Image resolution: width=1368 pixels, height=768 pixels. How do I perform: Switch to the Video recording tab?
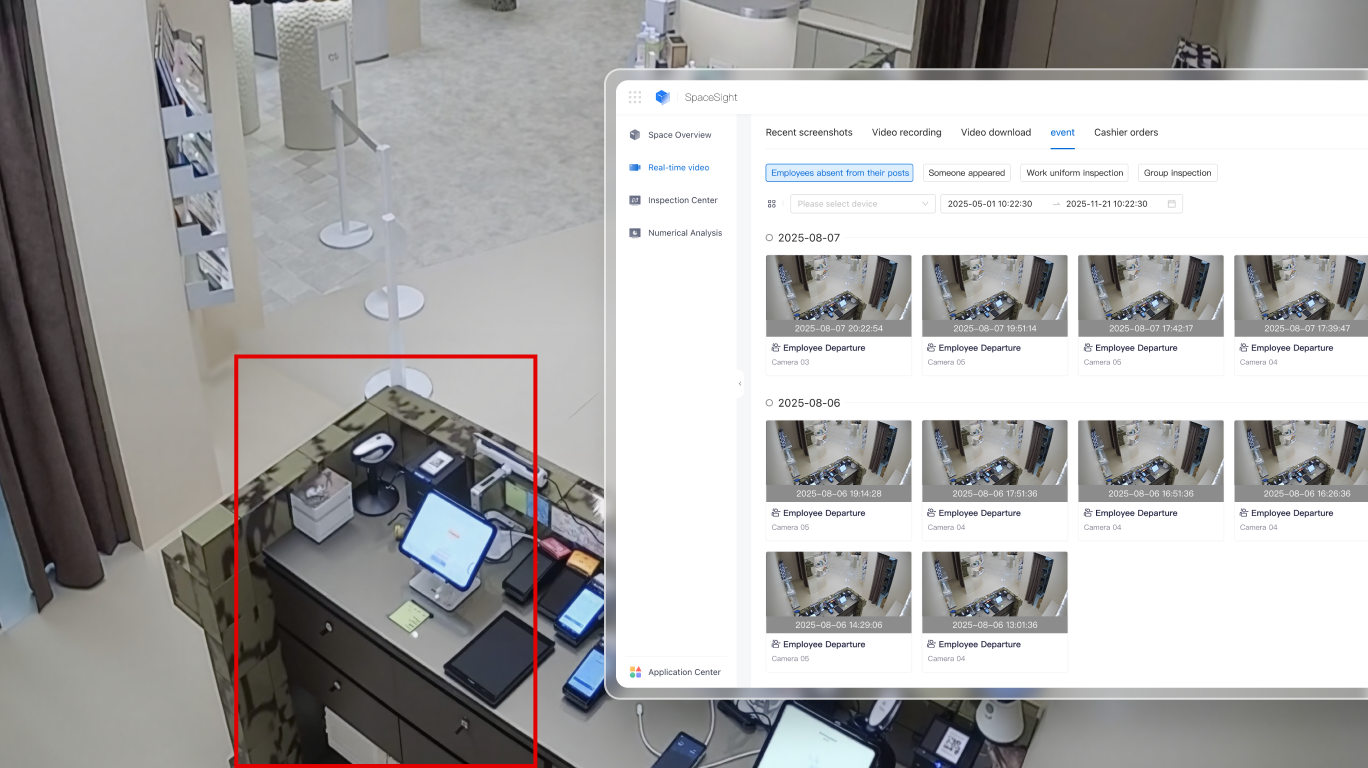tap(906, 132)
